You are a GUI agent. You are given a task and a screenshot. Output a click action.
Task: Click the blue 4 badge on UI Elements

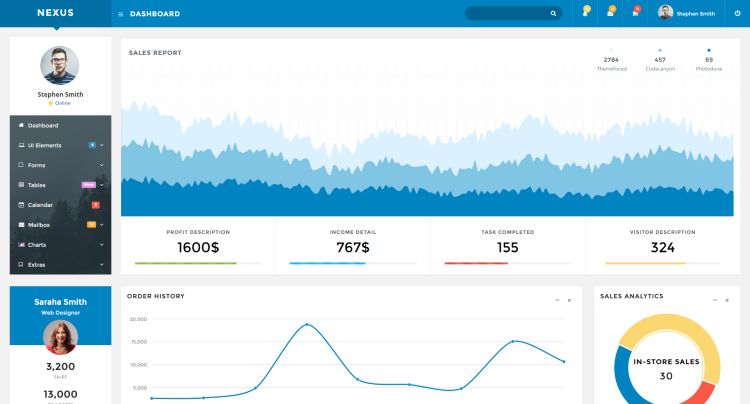92,145
